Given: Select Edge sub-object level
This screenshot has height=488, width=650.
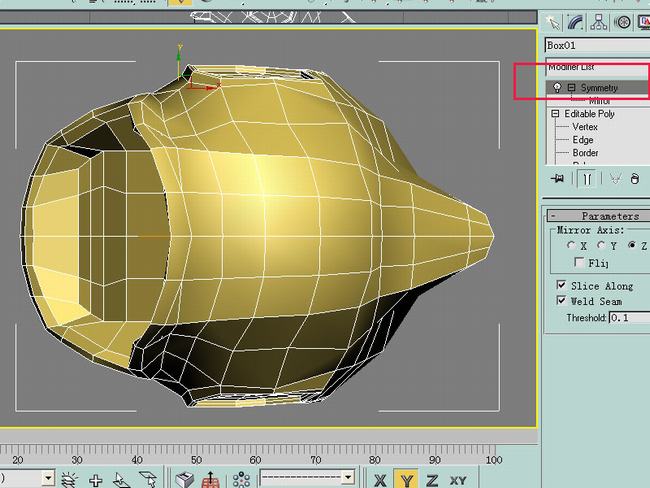Looking at the screenshot, I should pos(583,140).
